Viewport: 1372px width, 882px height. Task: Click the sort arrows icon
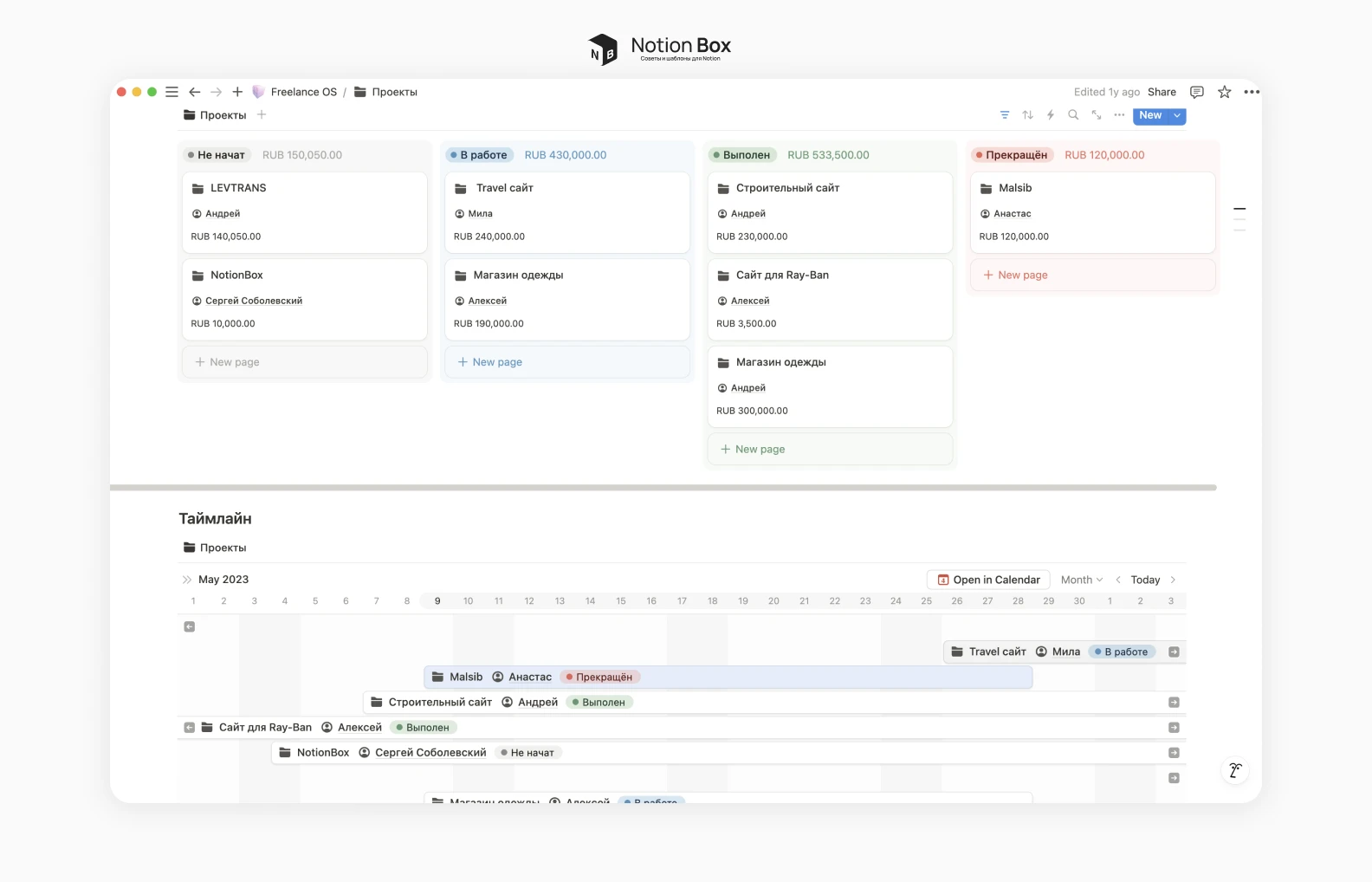[x=1027, y=115]
